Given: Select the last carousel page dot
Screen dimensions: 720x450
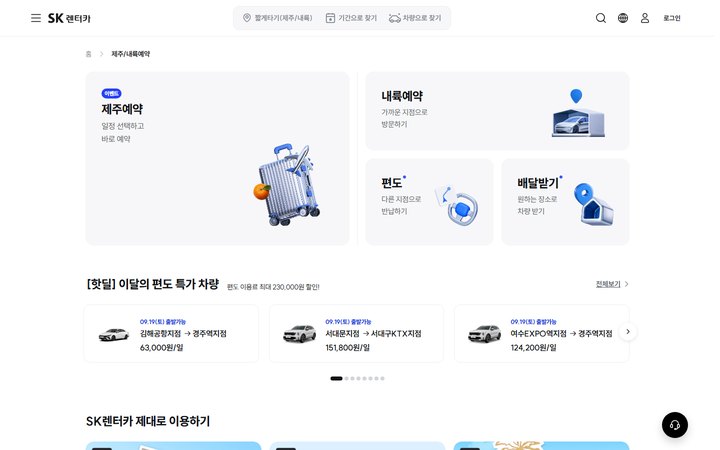Looking at the screenshot, I should click(x=382, y=378).
